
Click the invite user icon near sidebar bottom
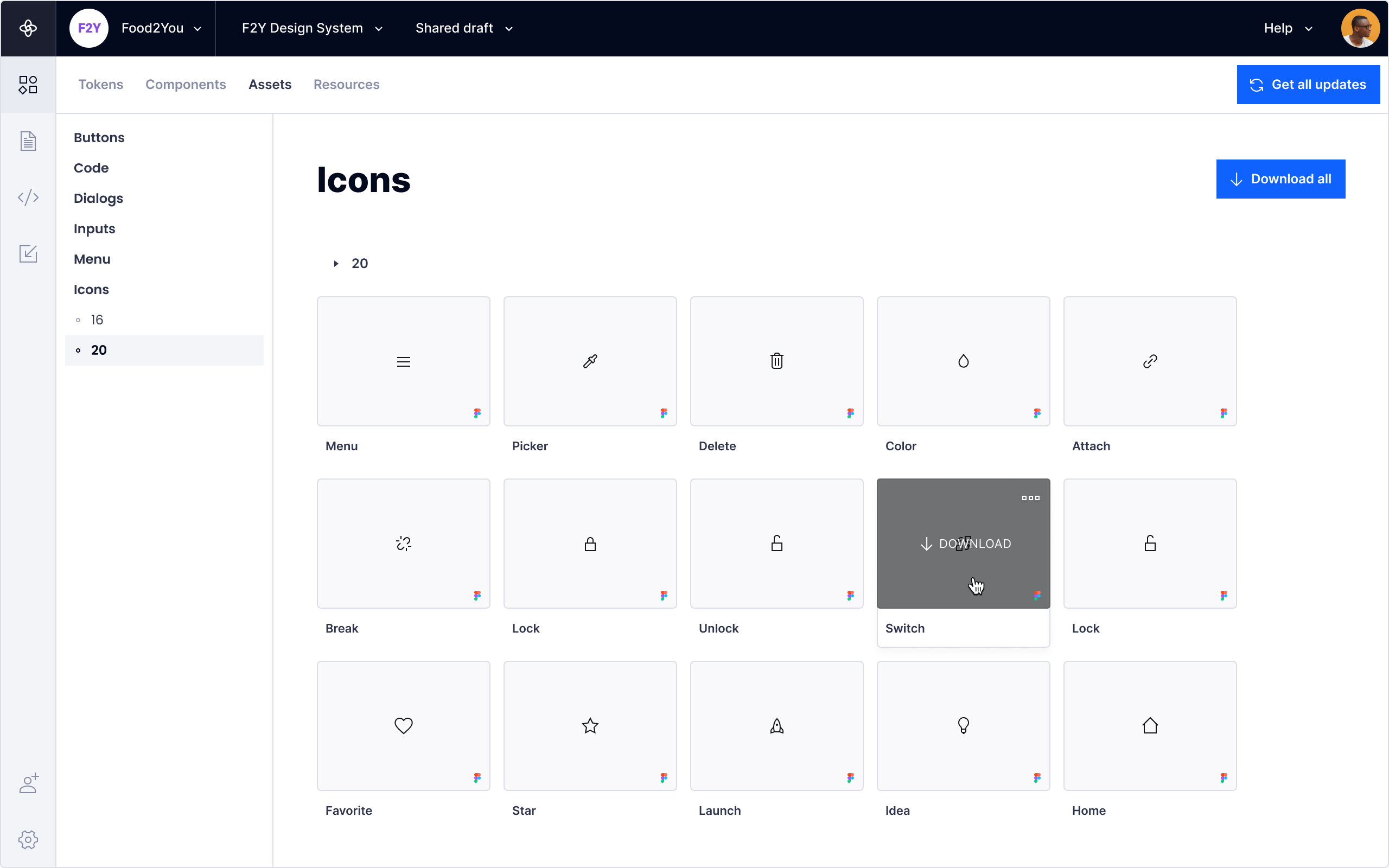[x=28, y=783]
